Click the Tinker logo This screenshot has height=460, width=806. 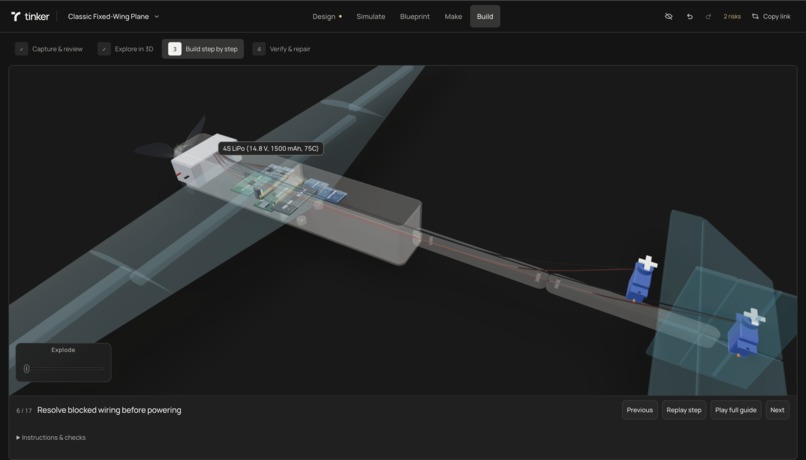(x=30, y=16)
